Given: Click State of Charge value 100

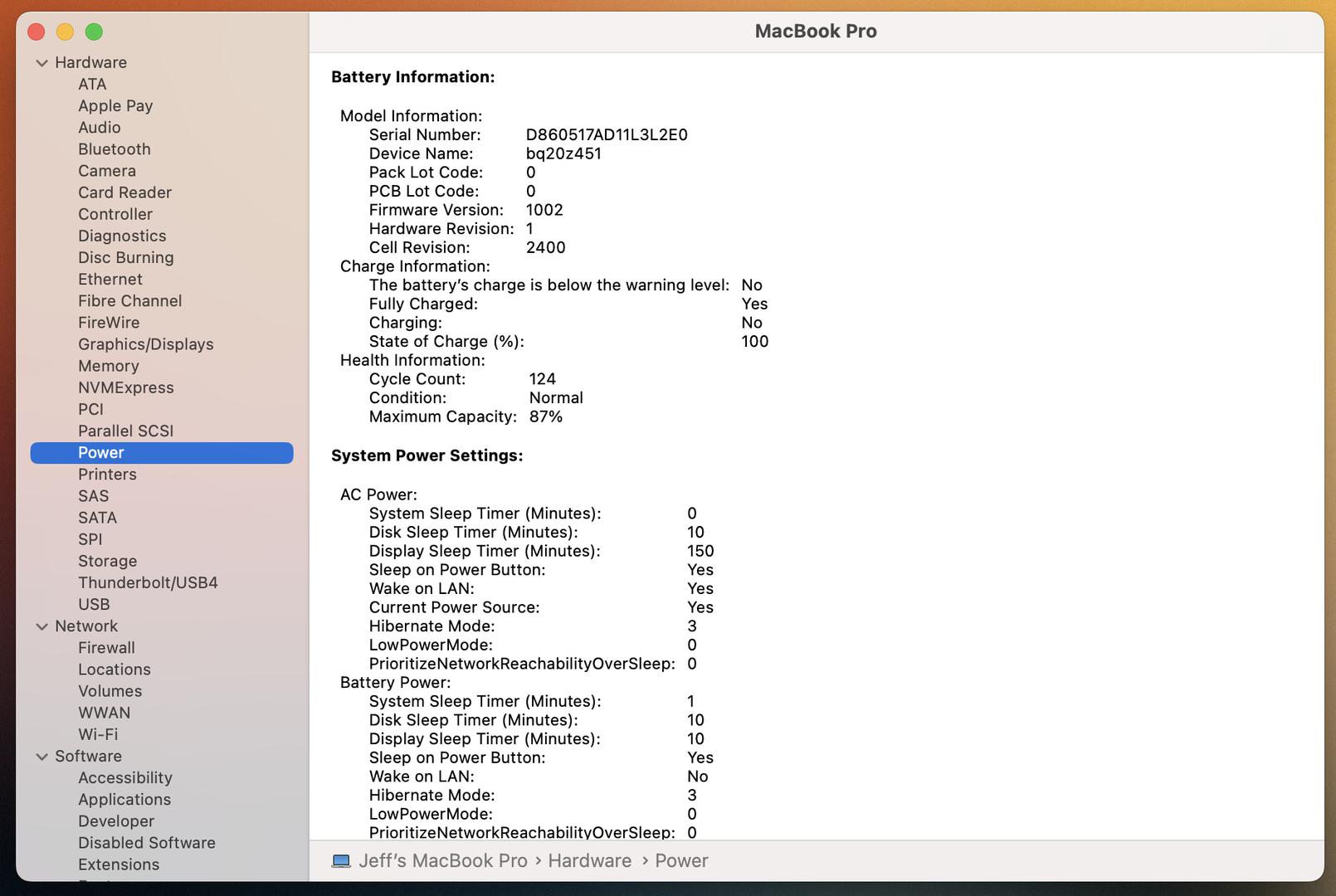Looking at the screenshot, I should click(x=755, y=341).
